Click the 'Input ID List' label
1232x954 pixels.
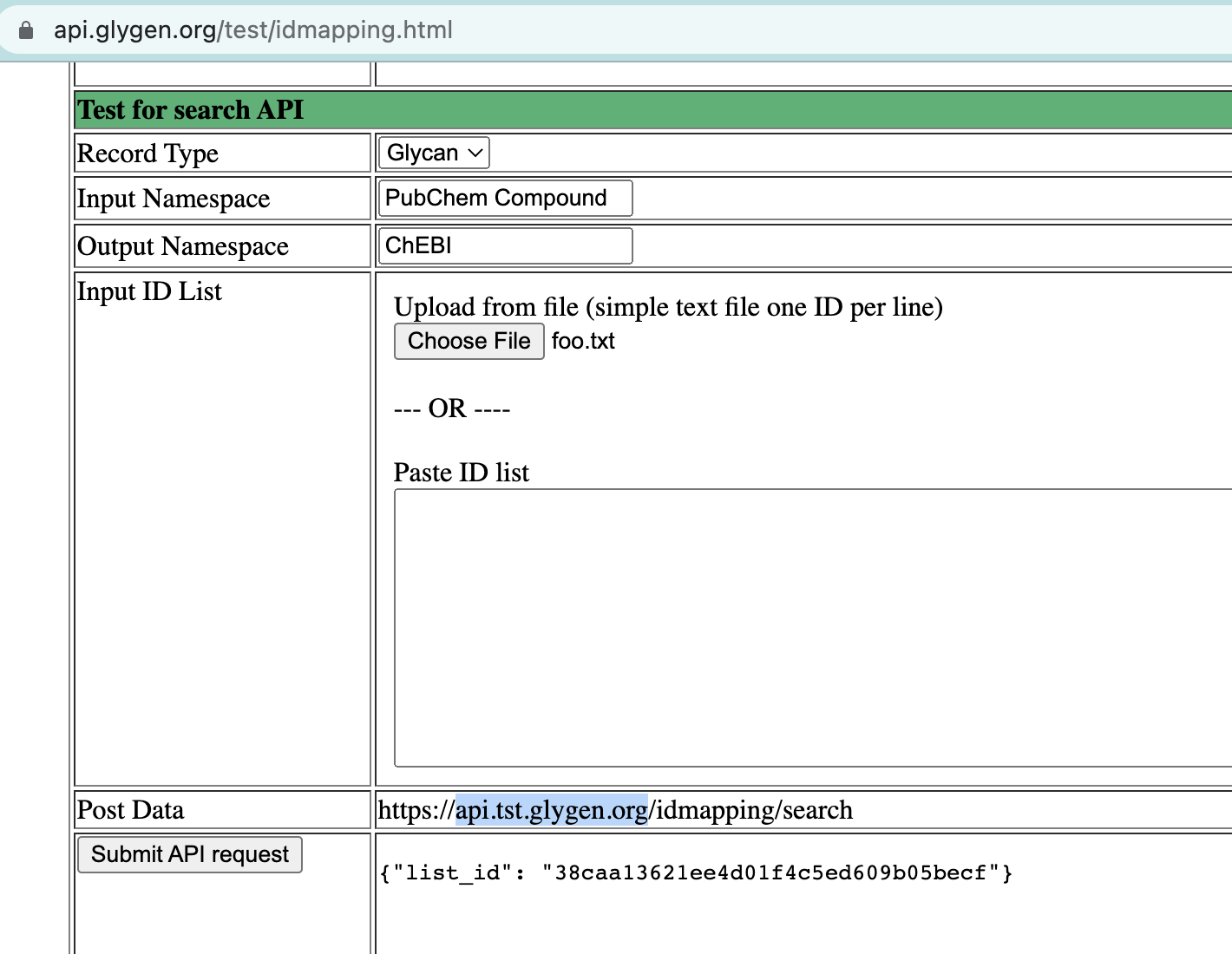click(149, 291)
